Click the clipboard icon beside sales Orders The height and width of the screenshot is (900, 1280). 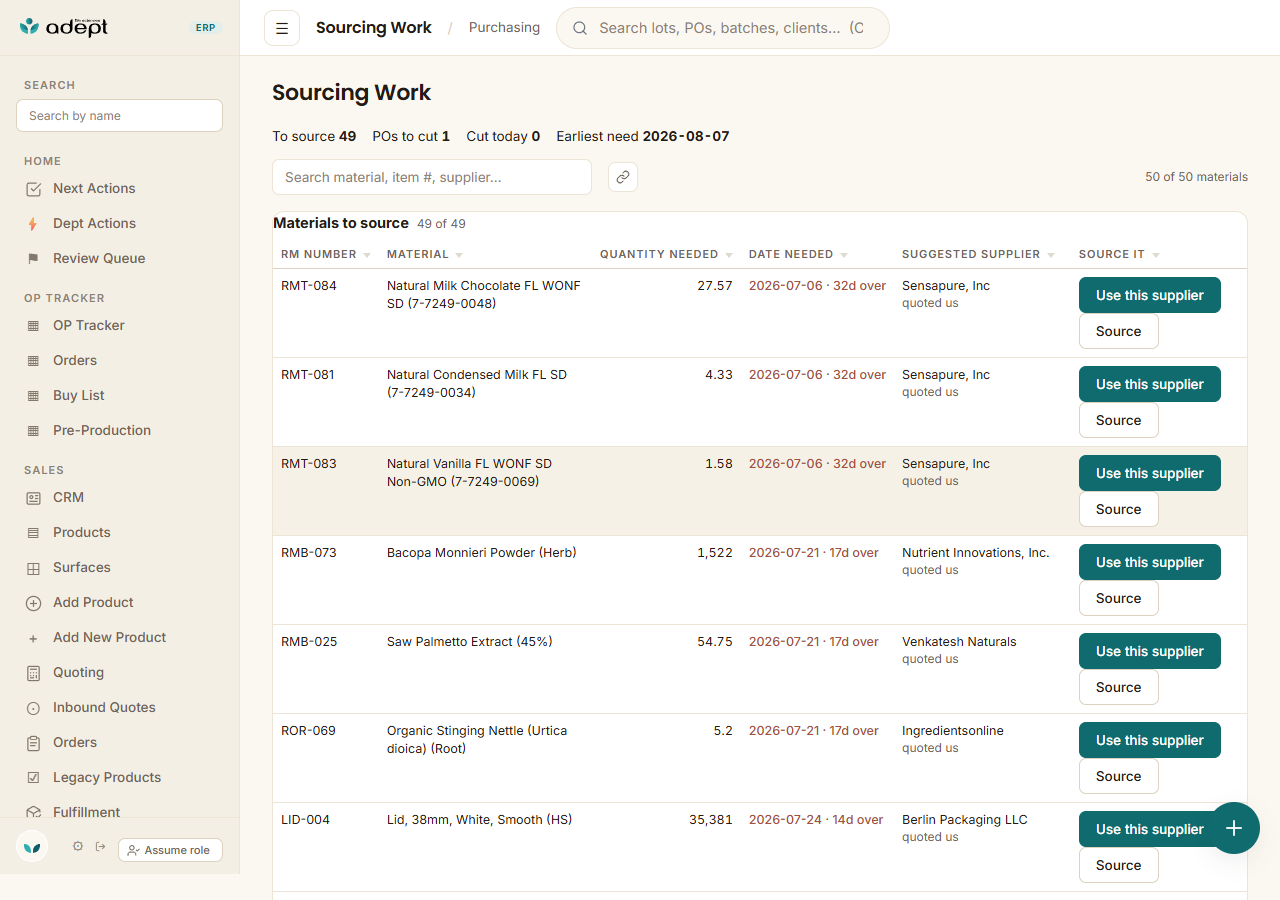(33, 743)
